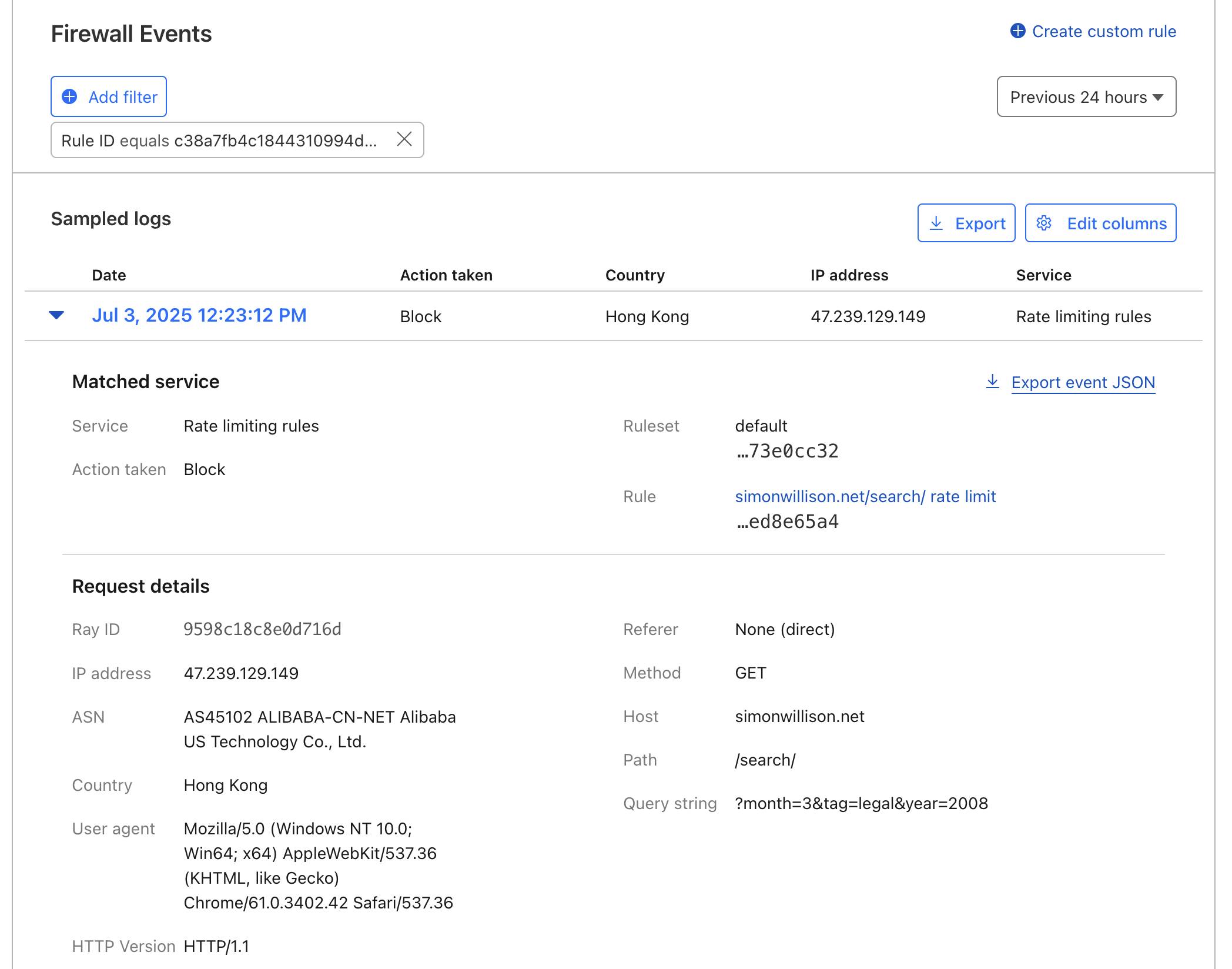Click the Create custom rule link
Viewport: 1232px width, 969px height.
(x=1103, y=31)
